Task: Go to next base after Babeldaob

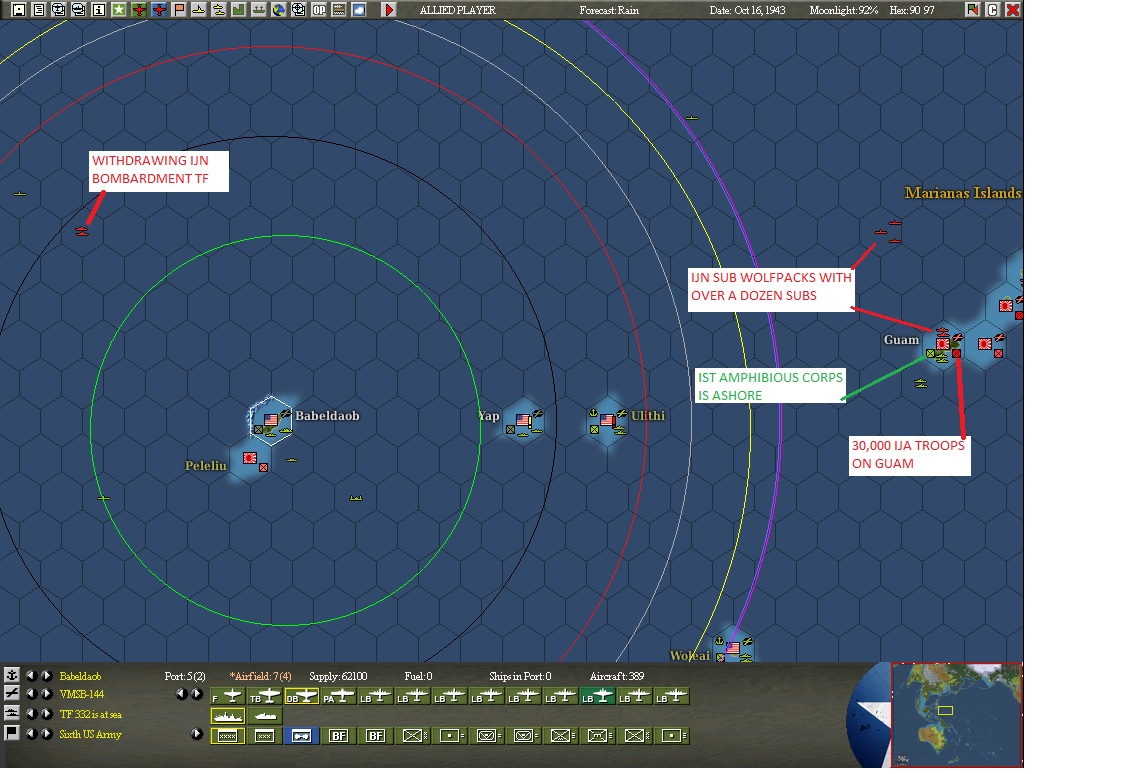Action: click(x=46, y=675)
